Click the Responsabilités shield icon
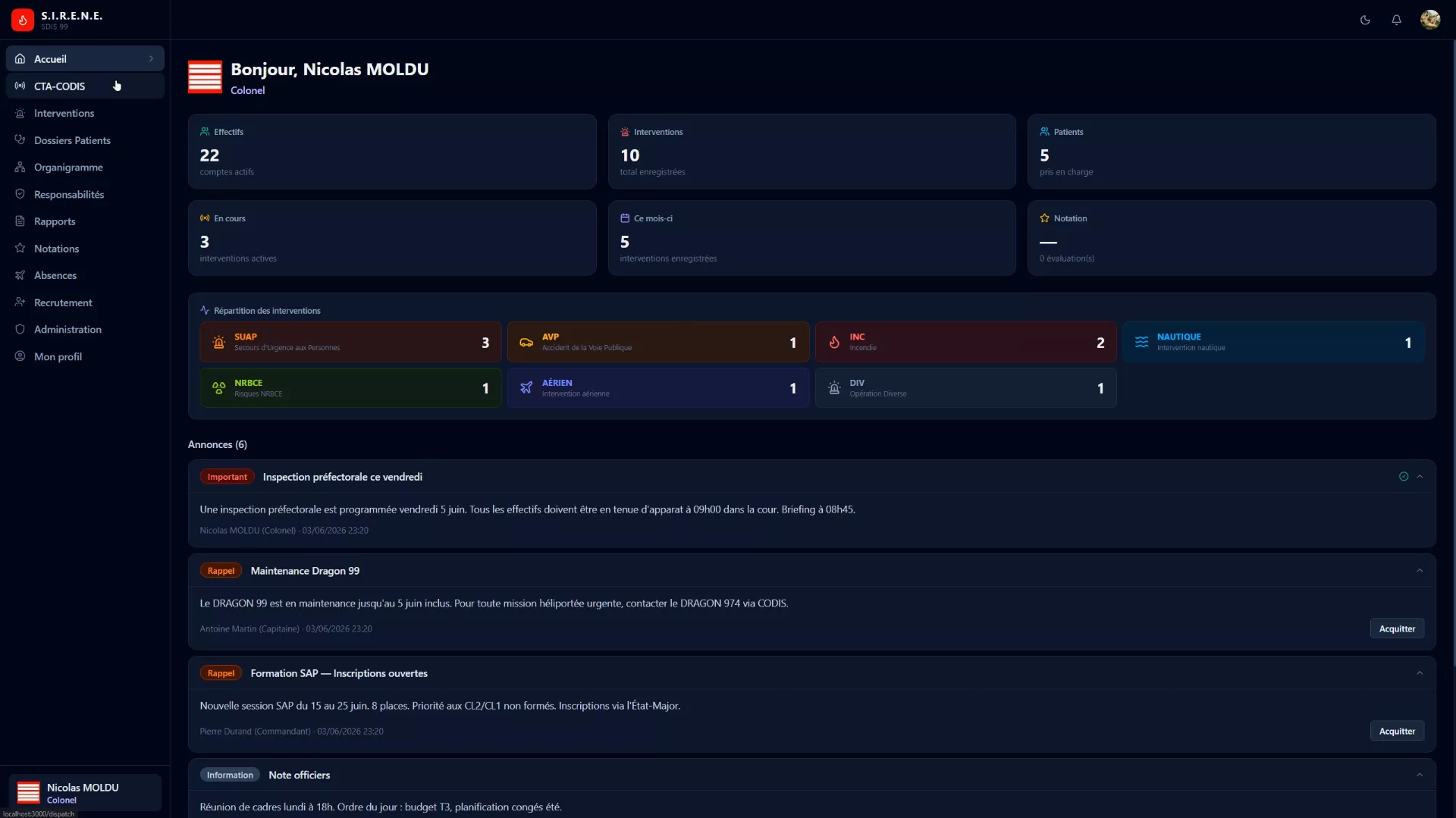This screenshot has height=818, width=1456. 20,194
